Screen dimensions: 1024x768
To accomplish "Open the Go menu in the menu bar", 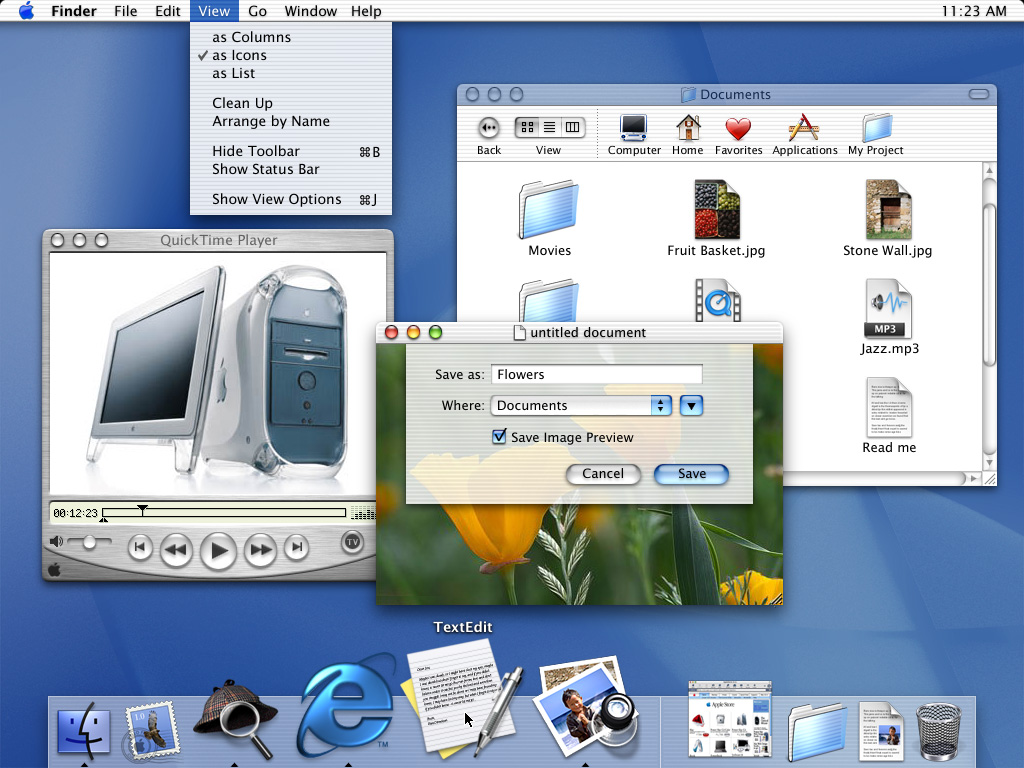I will tap(257, 11).
